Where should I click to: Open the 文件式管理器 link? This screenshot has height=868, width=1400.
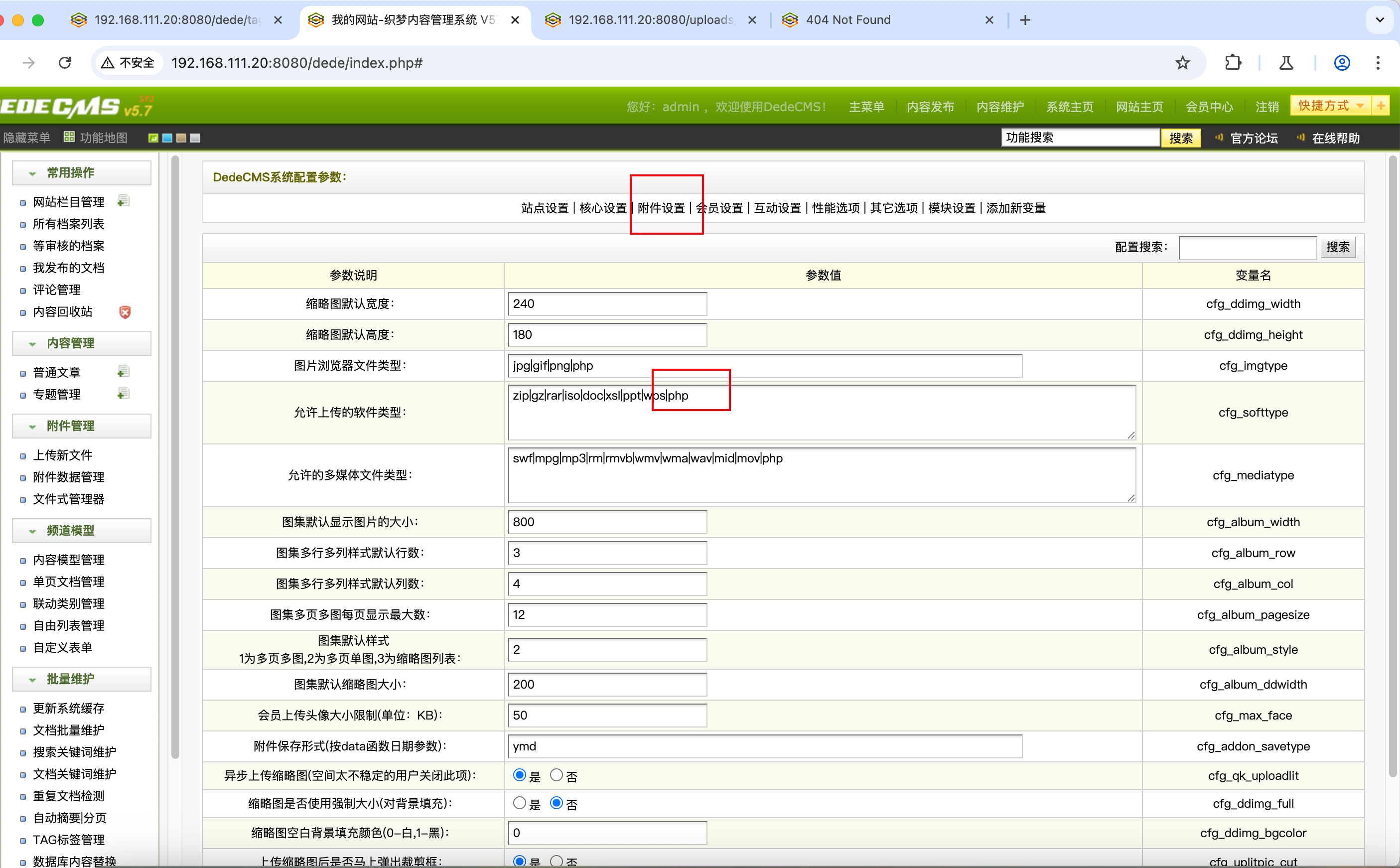pos(68,499)
